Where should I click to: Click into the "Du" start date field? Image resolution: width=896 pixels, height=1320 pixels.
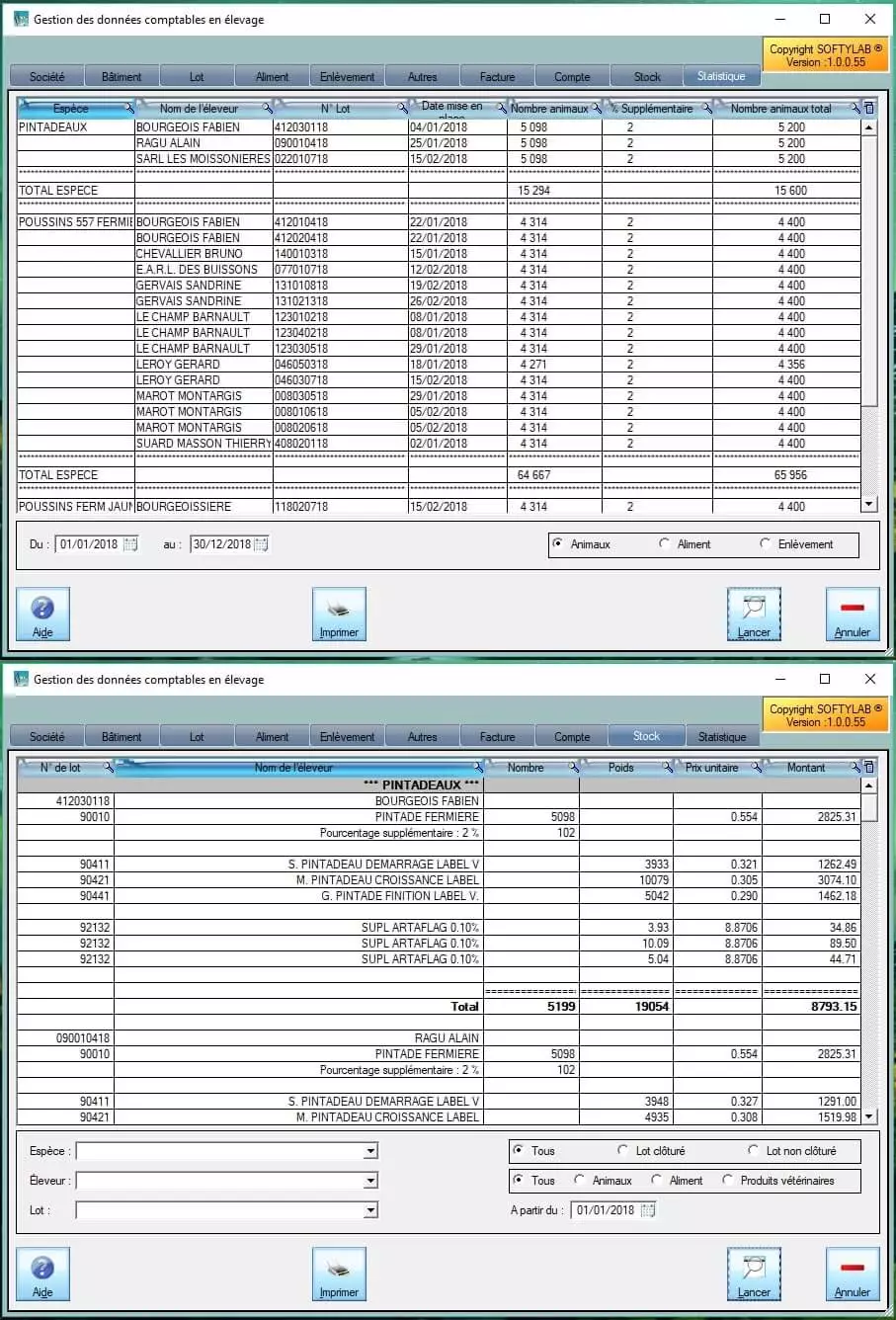(x=89, y=544)
